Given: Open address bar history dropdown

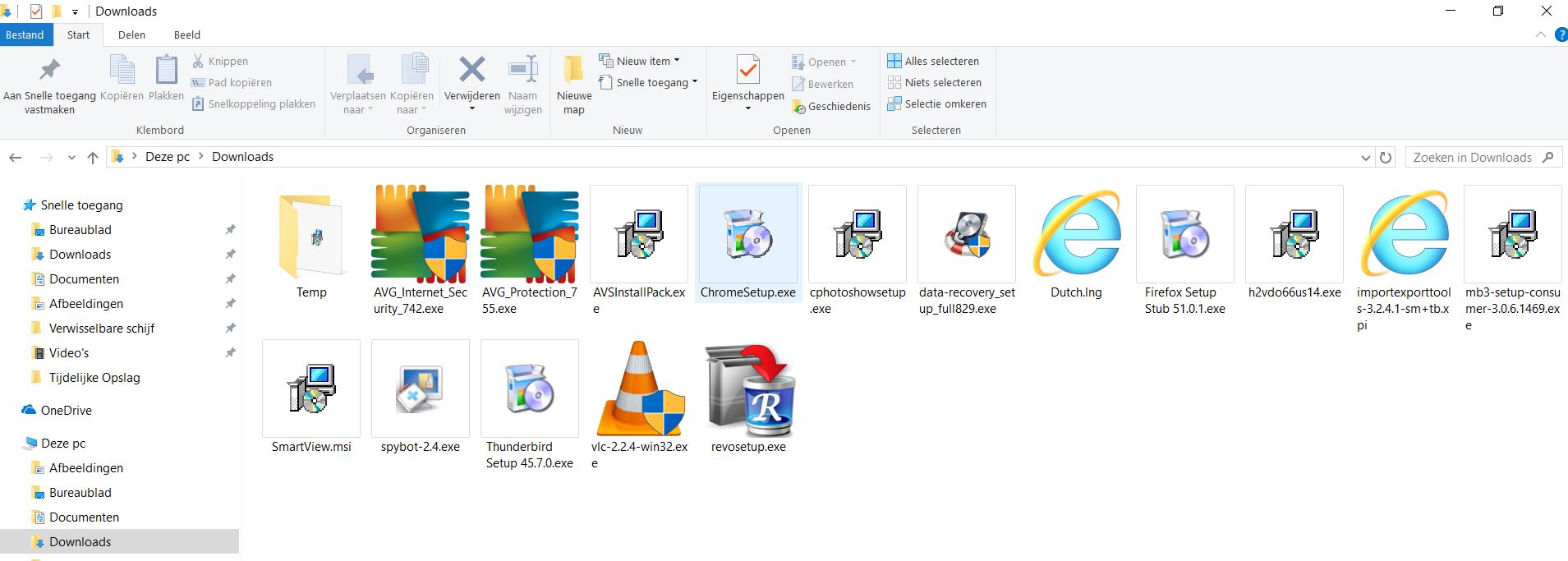Looking at the screenshot, I should (1365, 158).
